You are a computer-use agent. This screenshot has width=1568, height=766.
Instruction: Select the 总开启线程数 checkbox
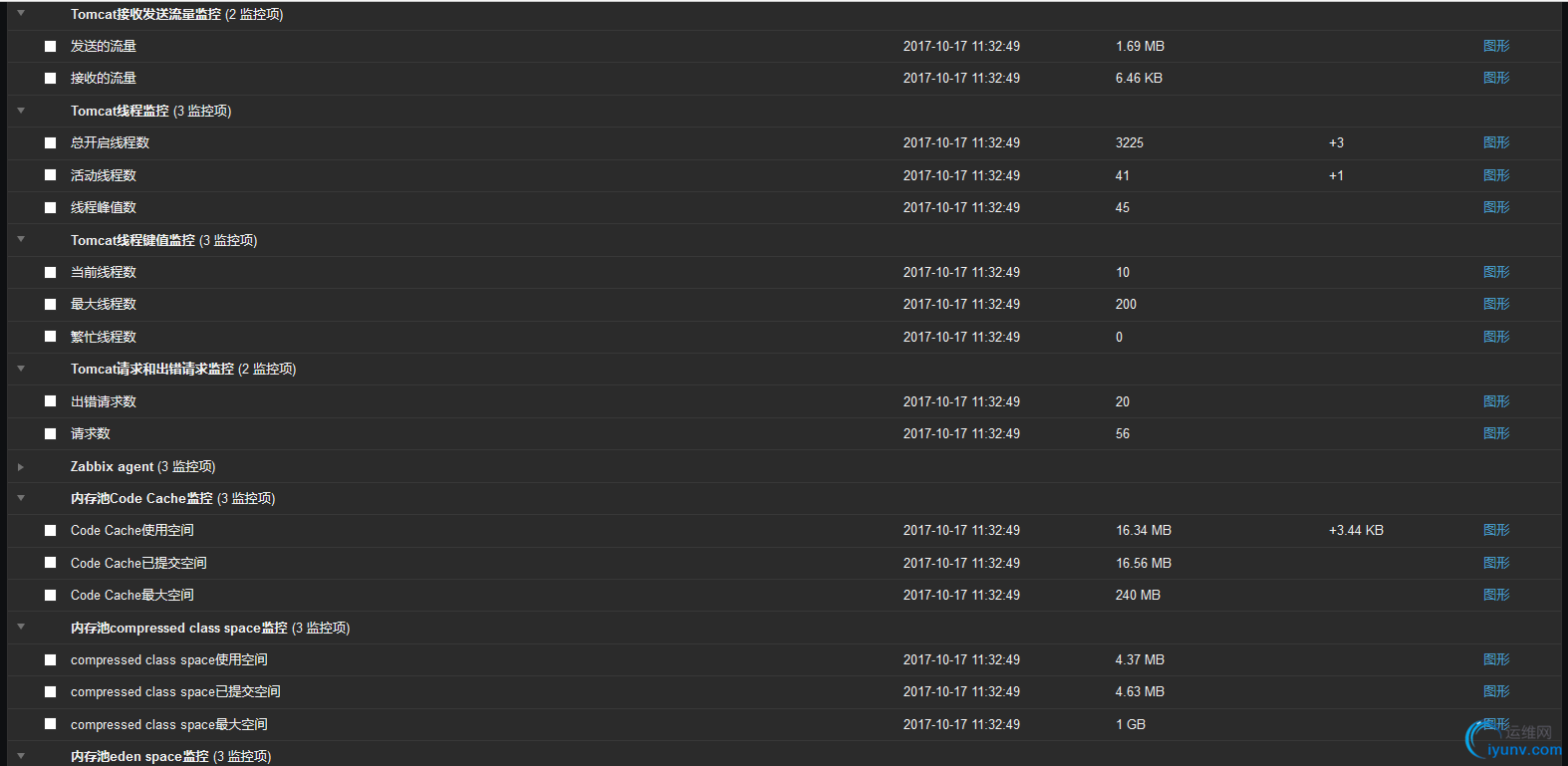pyautogui.click(x=50, y=142)
